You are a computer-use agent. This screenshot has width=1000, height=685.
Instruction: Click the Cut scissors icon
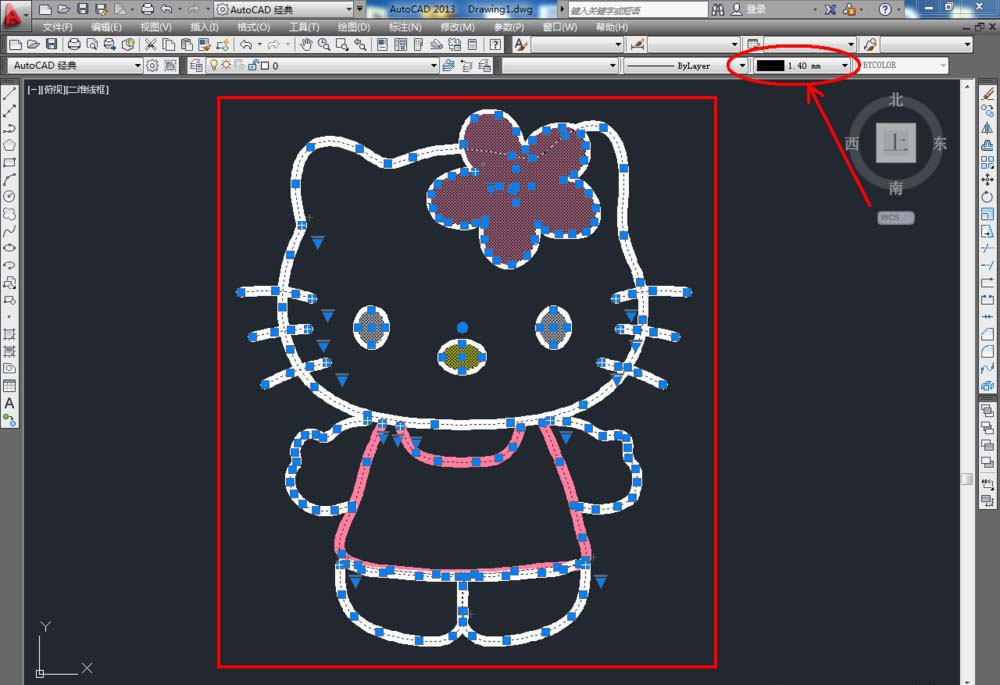151,45
